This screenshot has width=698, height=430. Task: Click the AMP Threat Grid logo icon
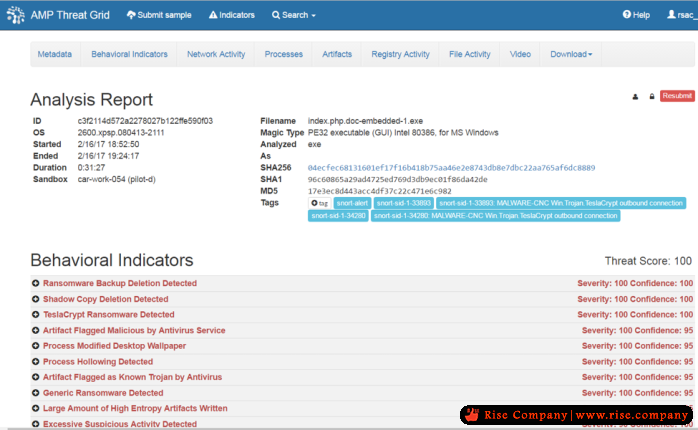pyautogui.click(x=16, y=15)
